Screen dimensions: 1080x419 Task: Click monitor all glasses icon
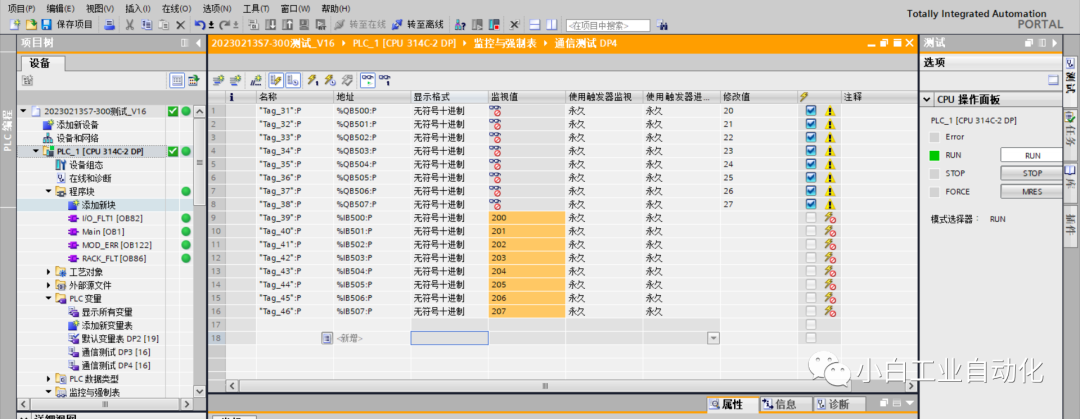tap(368, 80)
